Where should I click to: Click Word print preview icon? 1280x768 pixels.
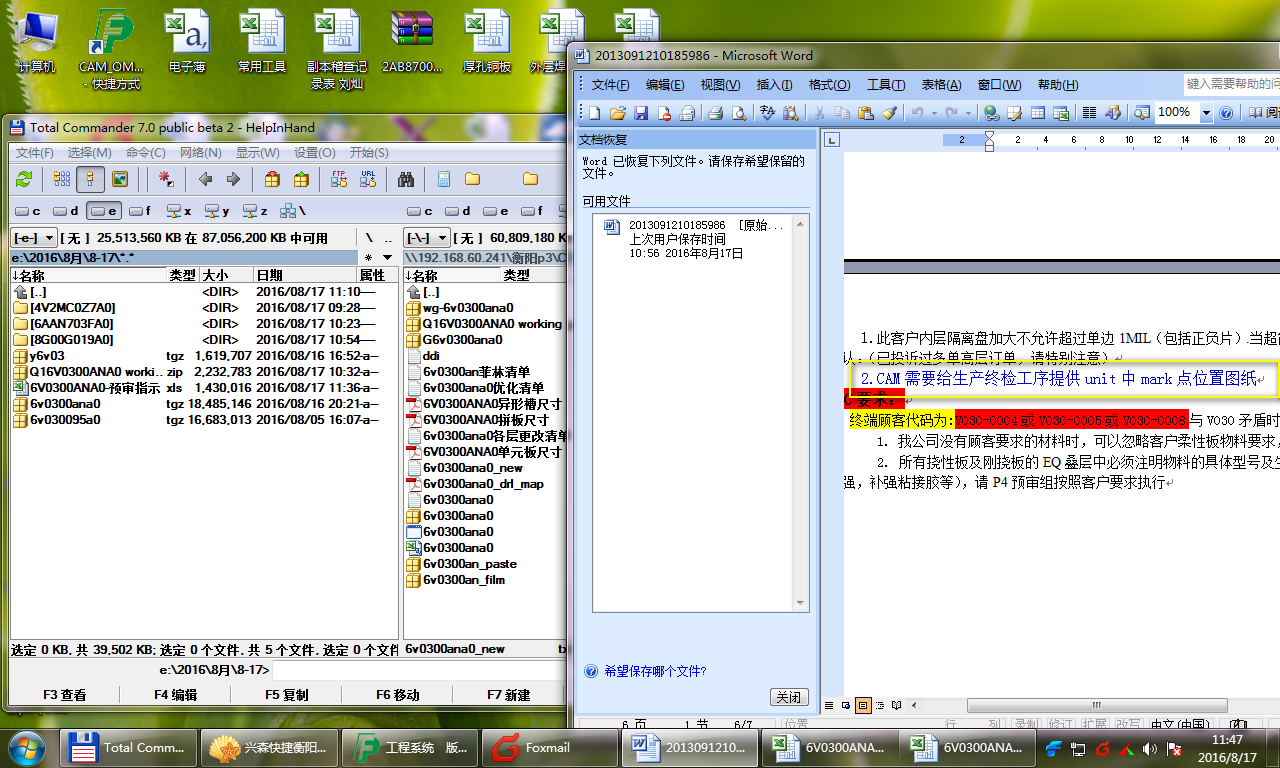tap(739, 113)
